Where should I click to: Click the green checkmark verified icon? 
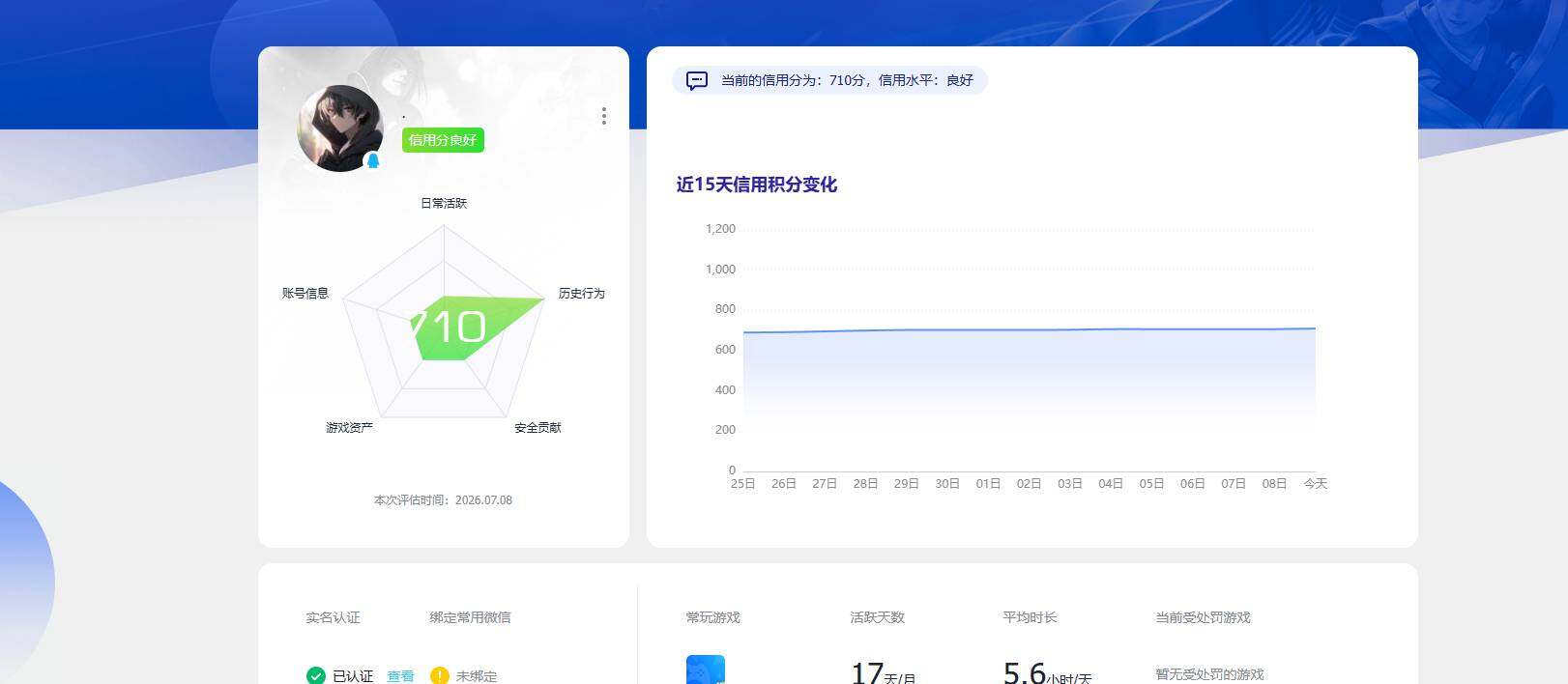coord(315,675)
